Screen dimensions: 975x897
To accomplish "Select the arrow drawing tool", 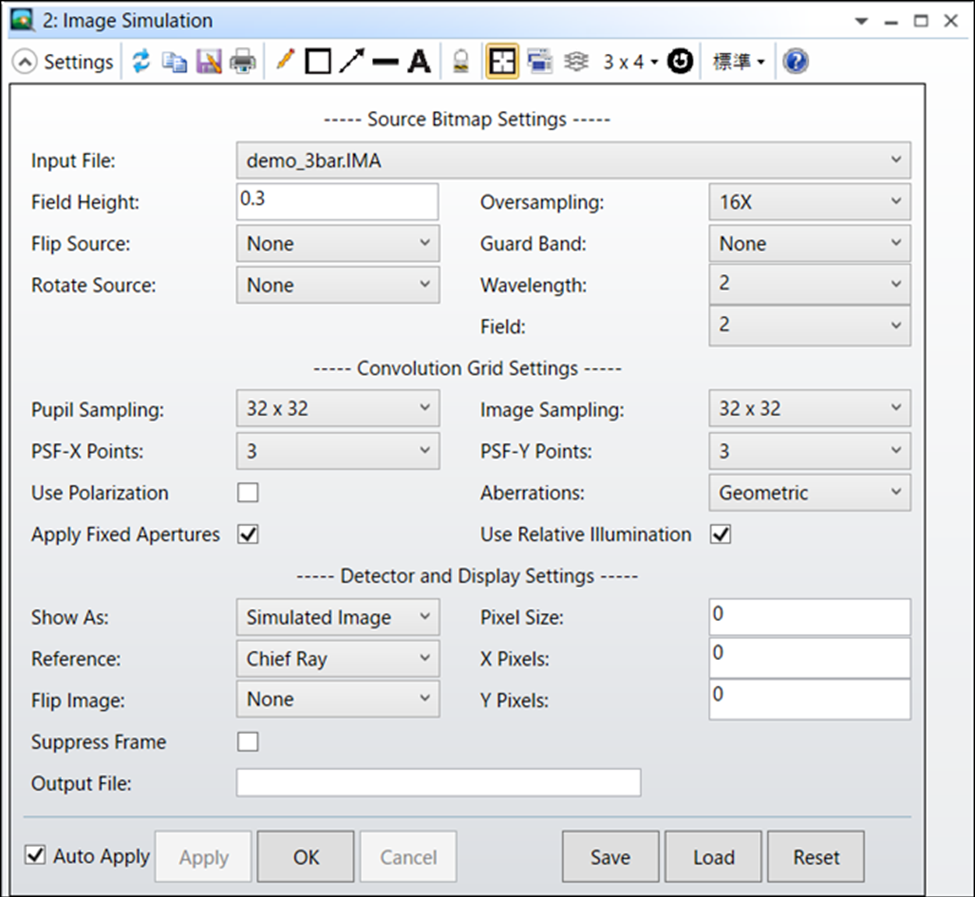I will pyautogui.click(x=351, y=62).
